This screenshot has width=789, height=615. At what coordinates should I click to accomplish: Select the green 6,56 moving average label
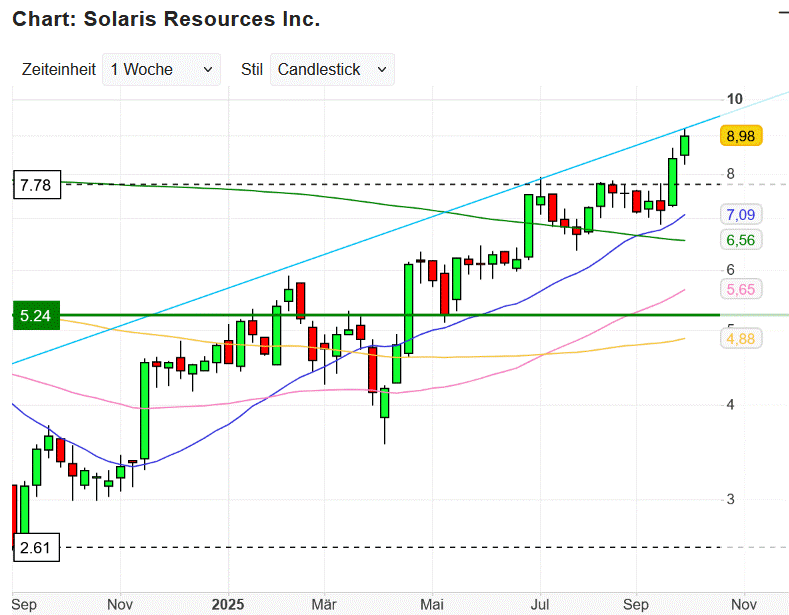740,240
